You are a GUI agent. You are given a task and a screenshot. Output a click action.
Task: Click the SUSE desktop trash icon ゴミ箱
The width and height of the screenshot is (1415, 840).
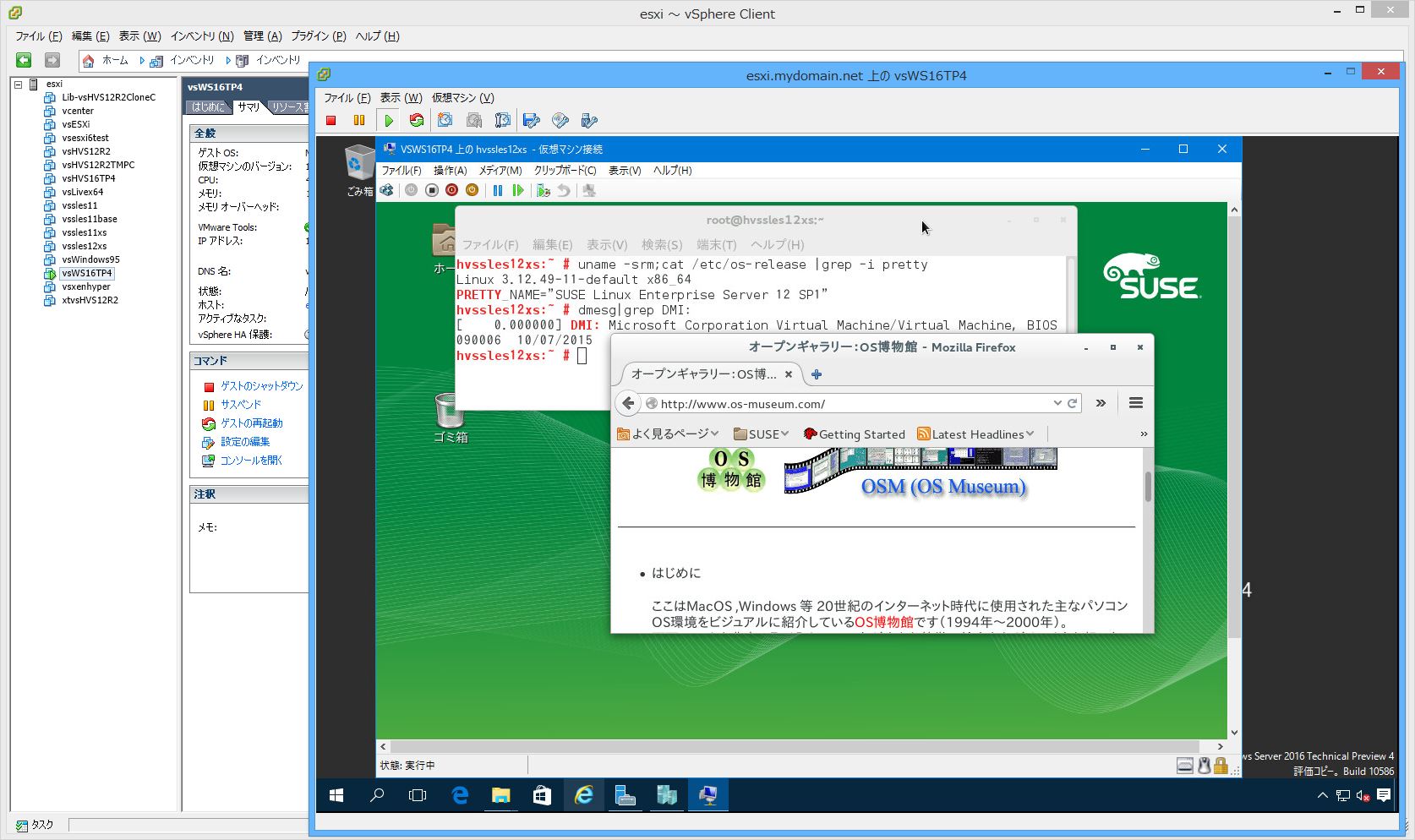click(x=450, y=418)
